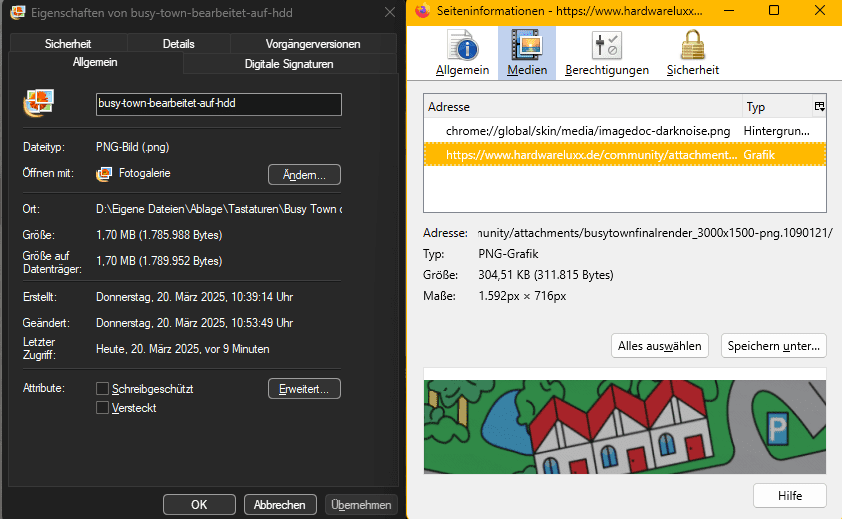Screen dimensions: 842x519
Task: Click the Dateityp value PNG-Bild (.png)
Action: pos(133,147)
